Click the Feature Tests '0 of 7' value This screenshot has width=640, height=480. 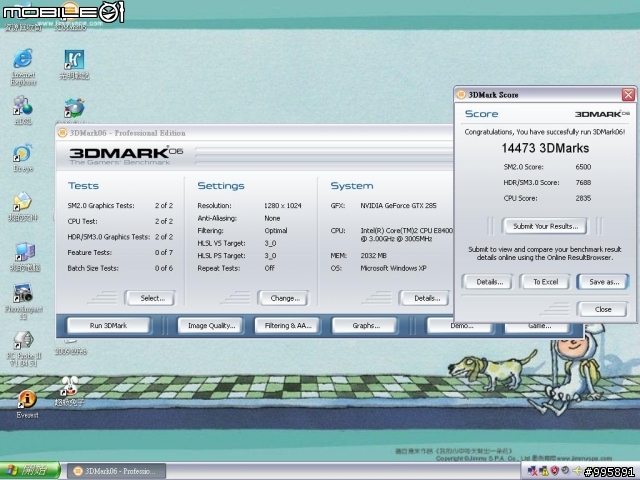click(x=164, y=253)
